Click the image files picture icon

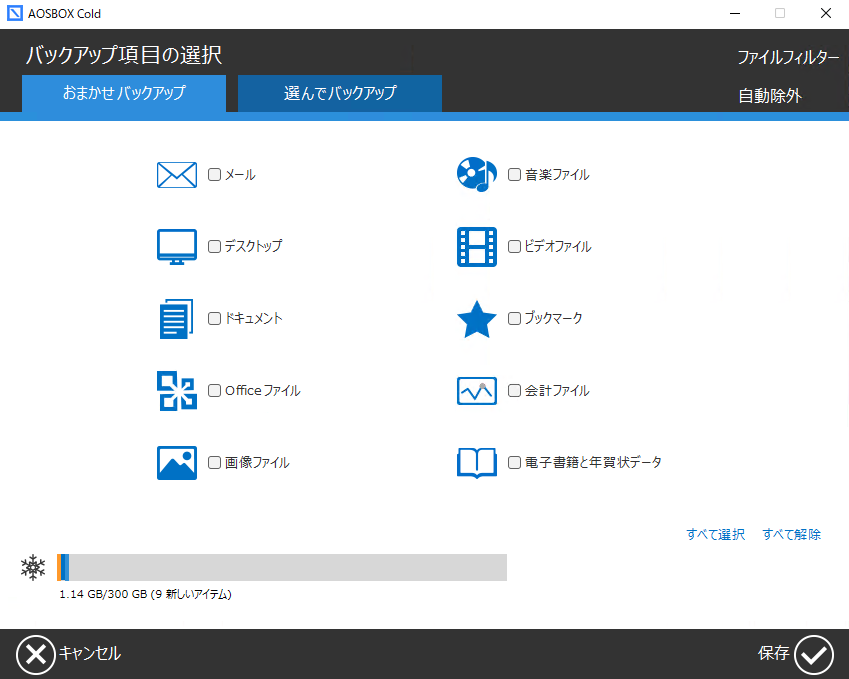coord(177,463)
